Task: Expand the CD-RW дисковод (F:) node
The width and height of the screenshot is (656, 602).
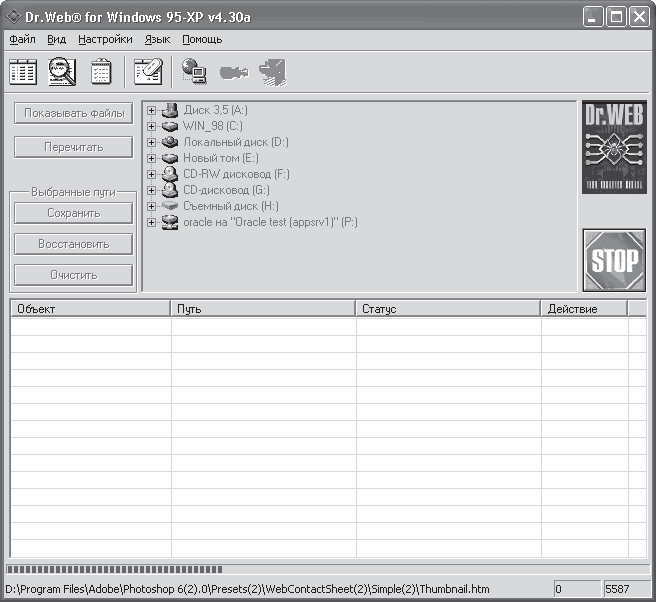Action: pos(151,174)
